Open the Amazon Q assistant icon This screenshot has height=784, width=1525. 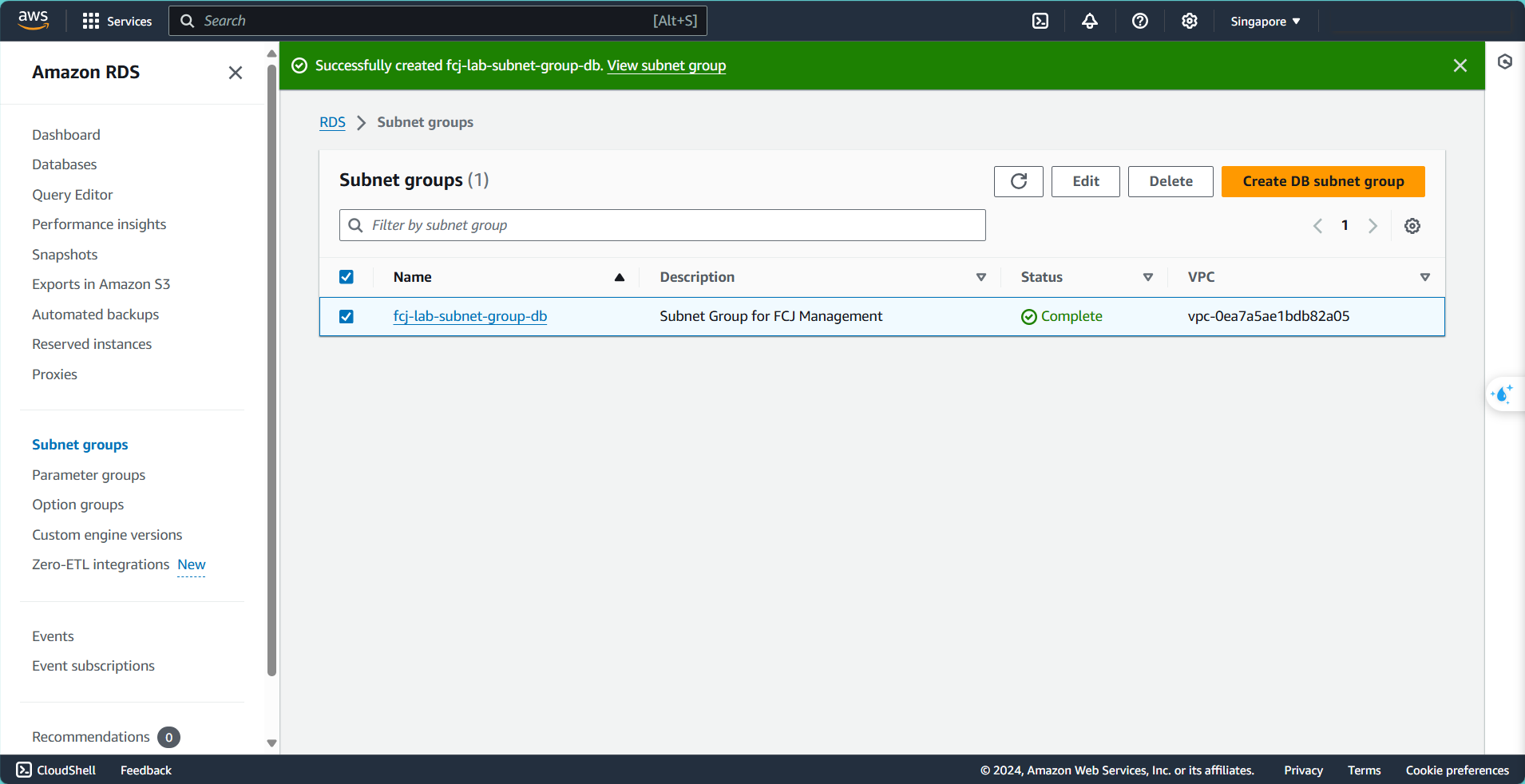(x=1503, y=394)
